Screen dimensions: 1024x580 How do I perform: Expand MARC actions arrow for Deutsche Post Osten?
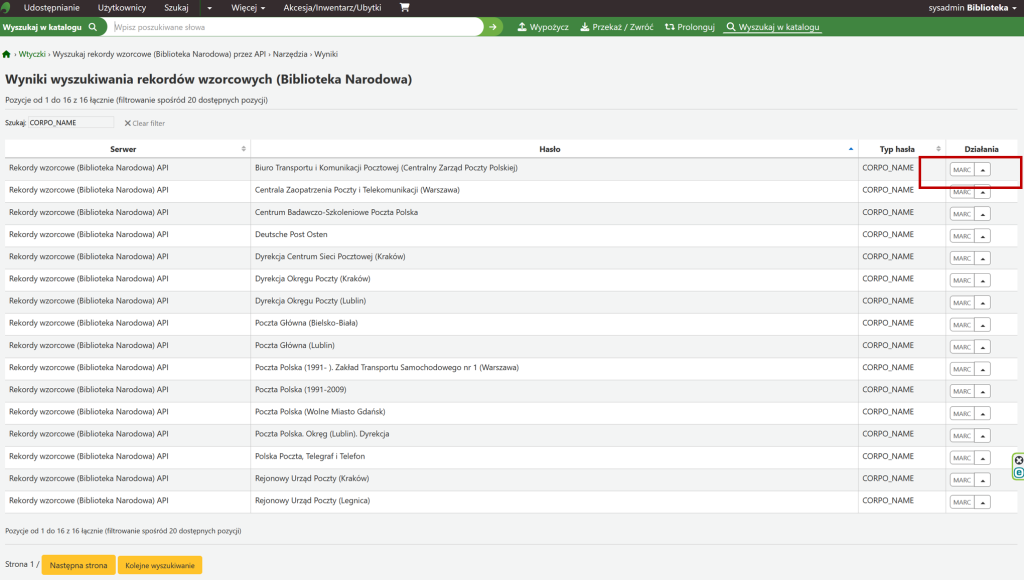pyautogui.click(x=982, y=236)
